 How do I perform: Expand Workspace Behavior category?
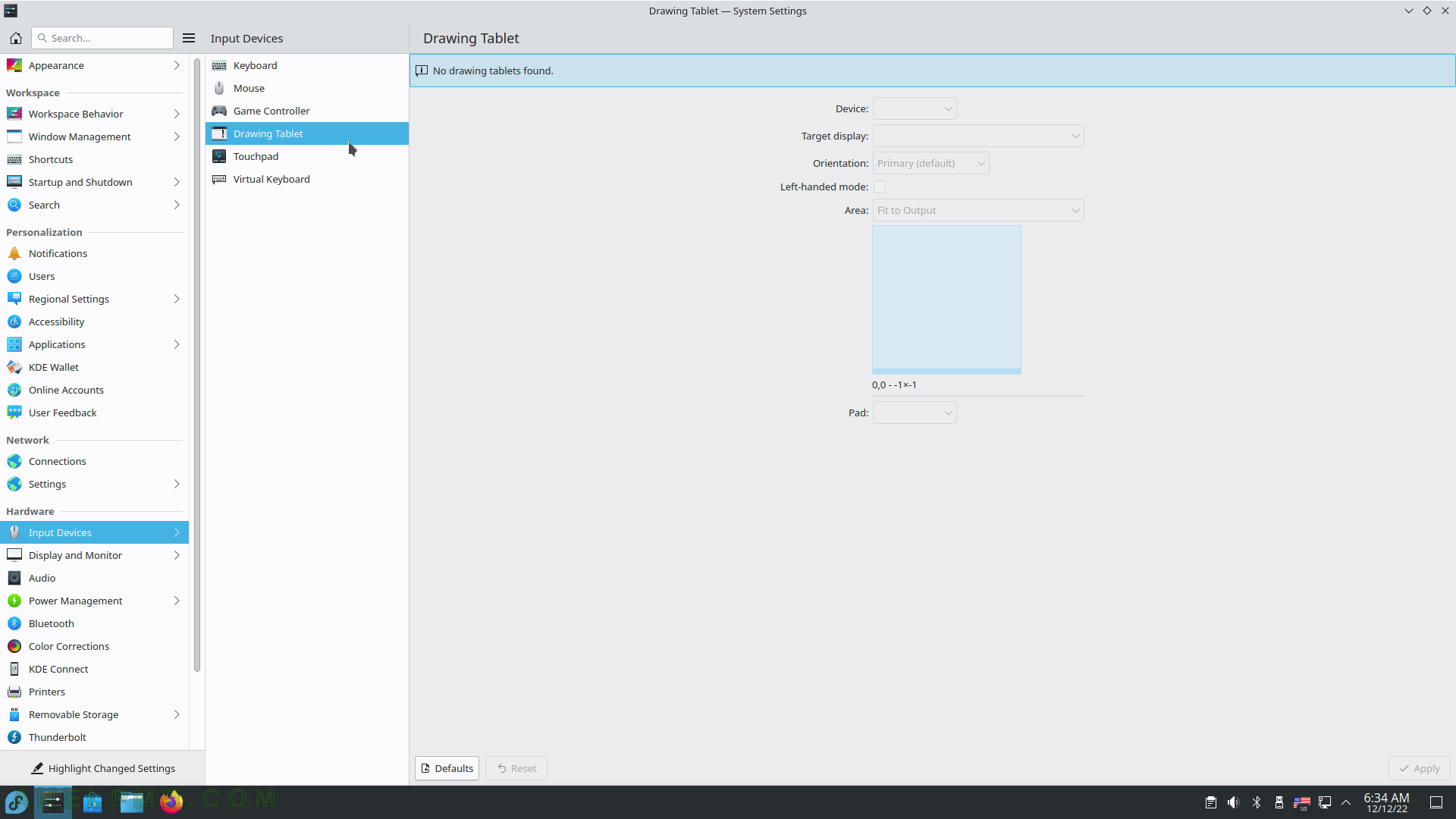tap(94, 114)
